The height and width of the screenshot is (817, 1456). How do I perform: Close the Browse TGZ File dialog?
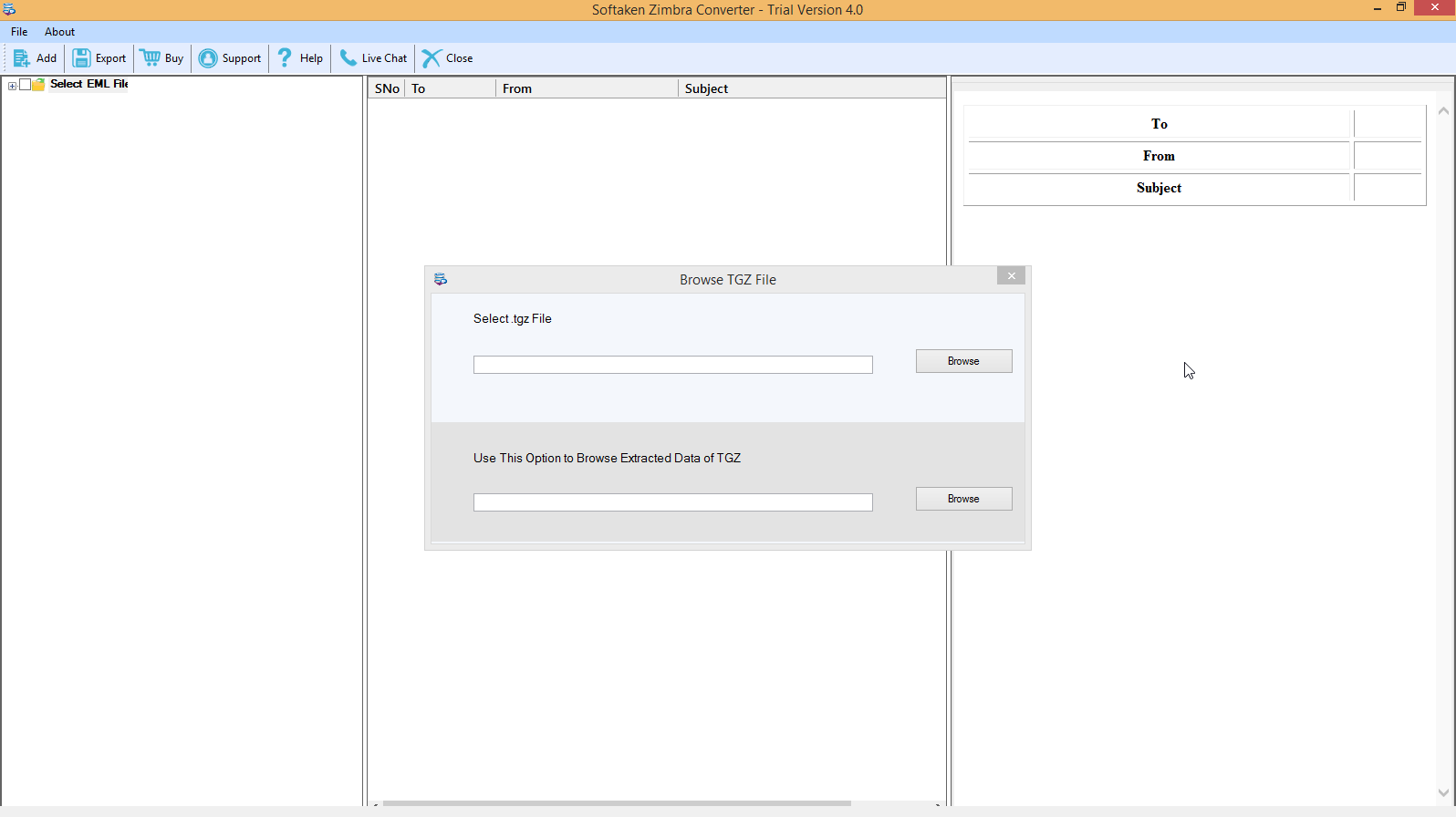1011,276
